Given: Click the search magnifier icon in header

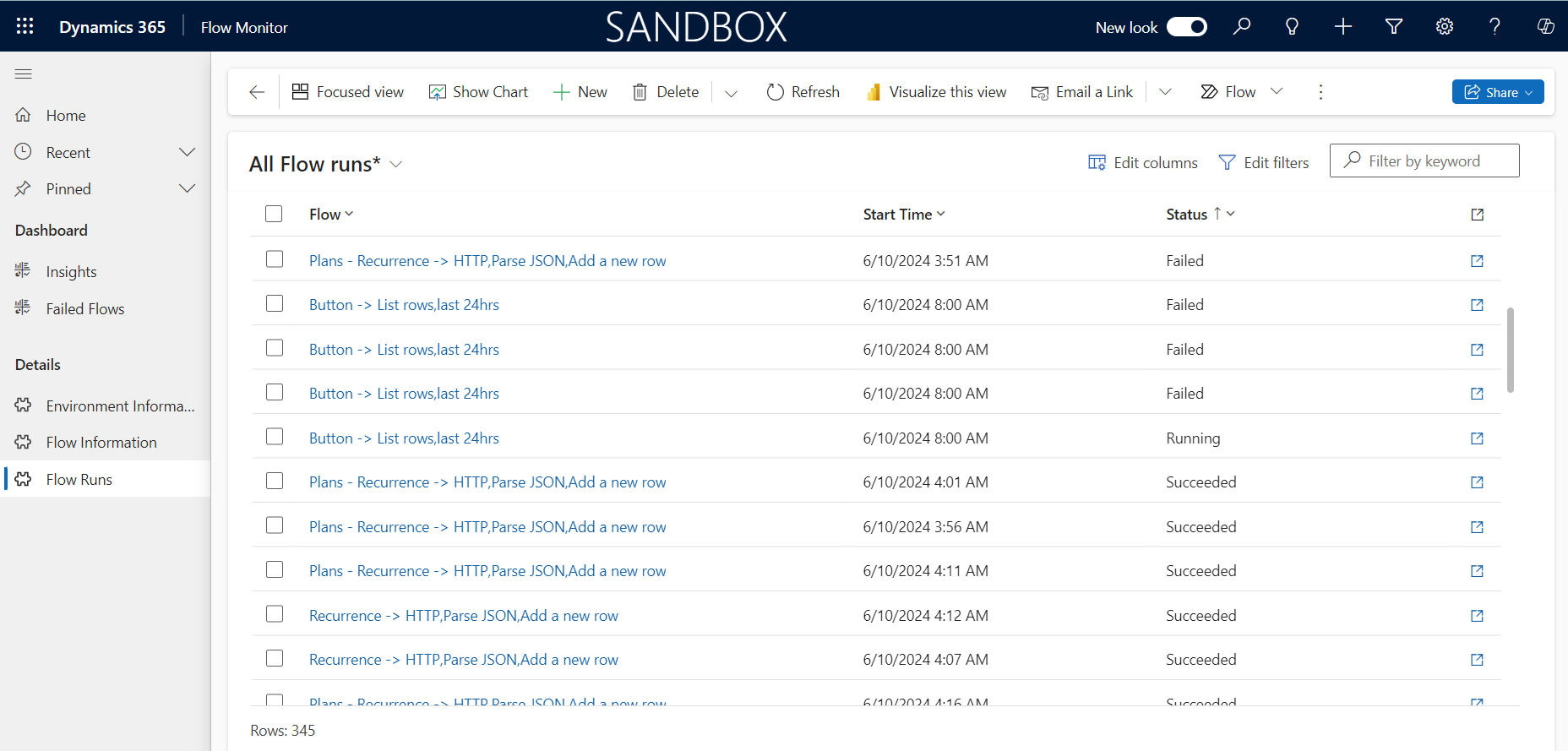Looking at the screenshot, I should (x=1241, y=26).
